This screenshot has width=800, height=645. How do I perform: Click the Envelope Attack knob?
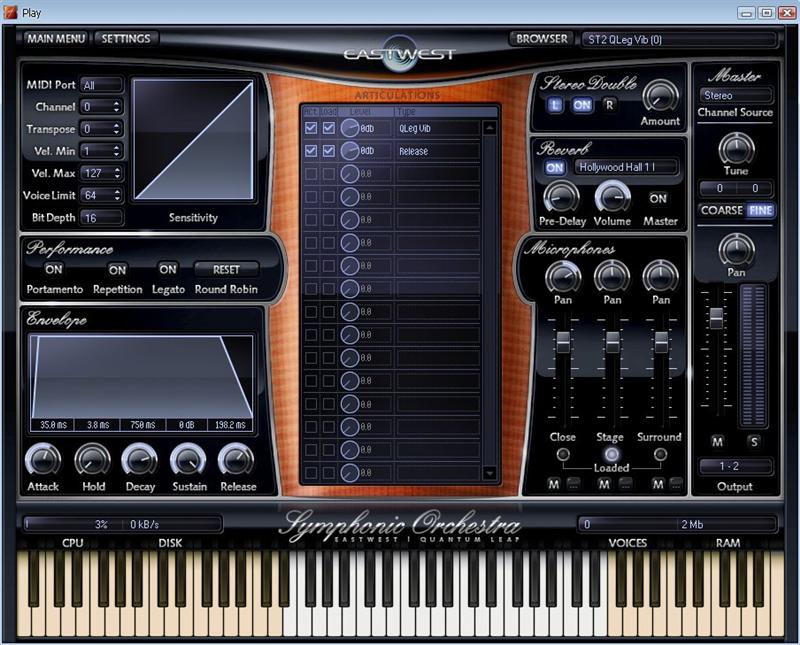[43, 460]
